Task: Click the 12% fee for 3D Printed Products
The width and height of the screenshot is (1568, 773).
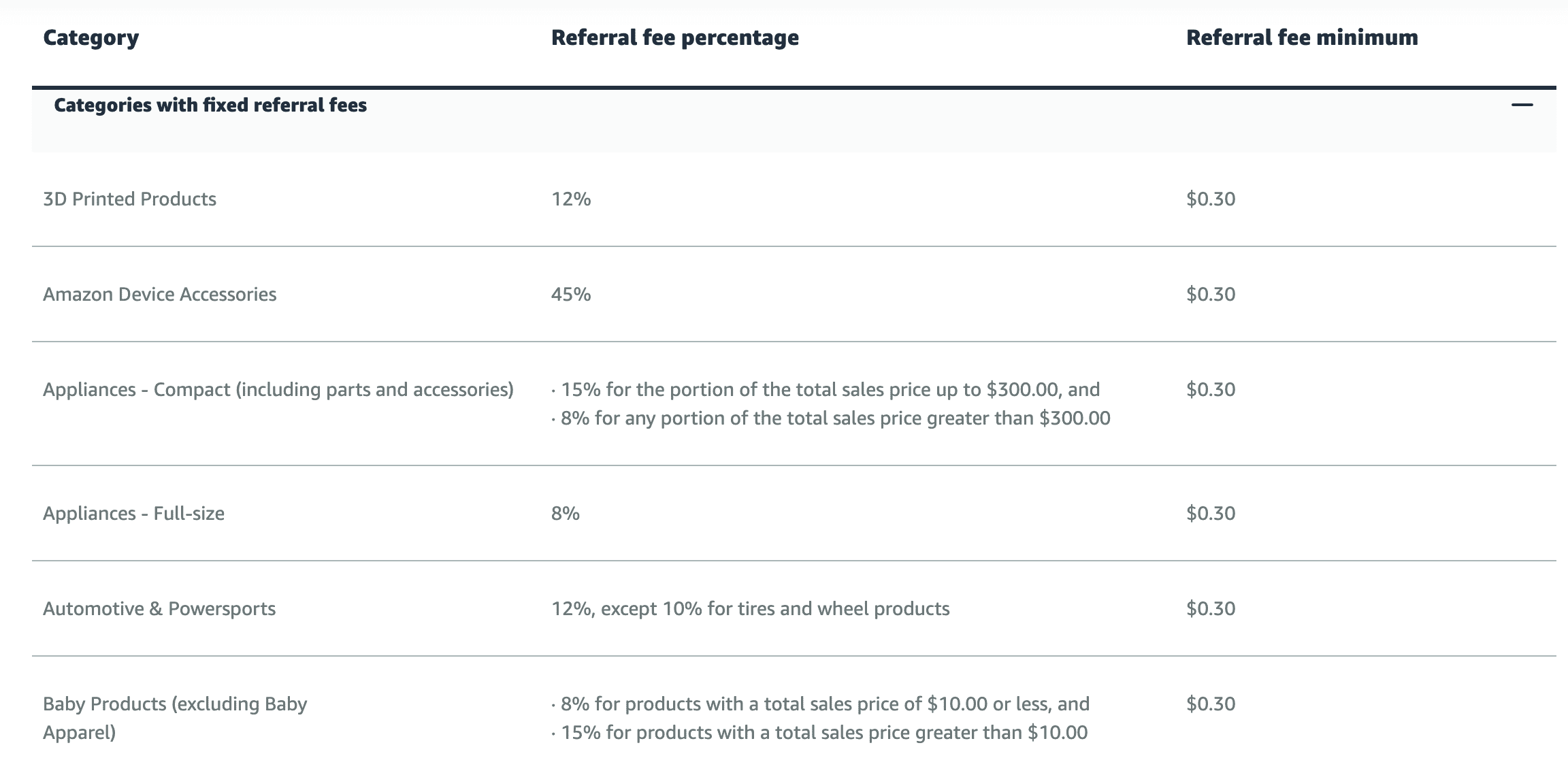Action: [x=571, y=199]
